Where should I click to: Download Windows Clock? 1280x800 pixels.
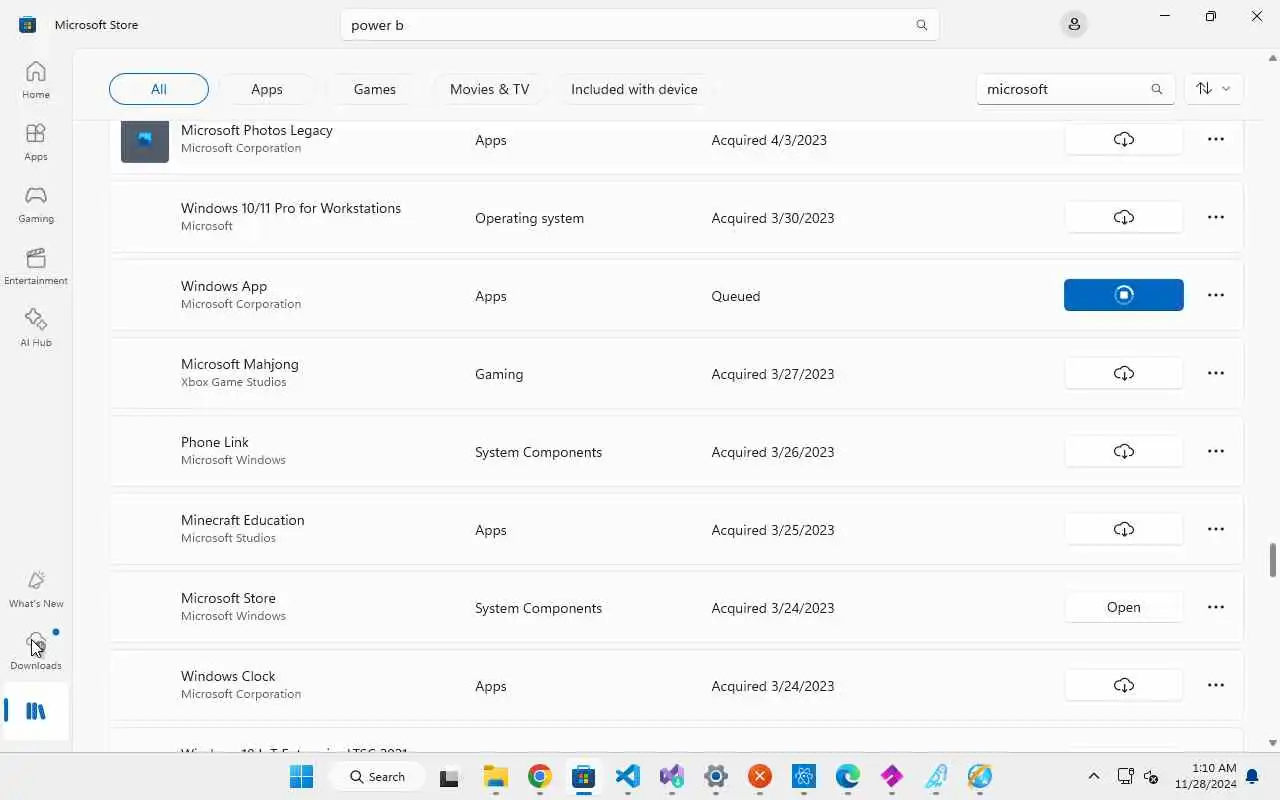click(1124, 685)
